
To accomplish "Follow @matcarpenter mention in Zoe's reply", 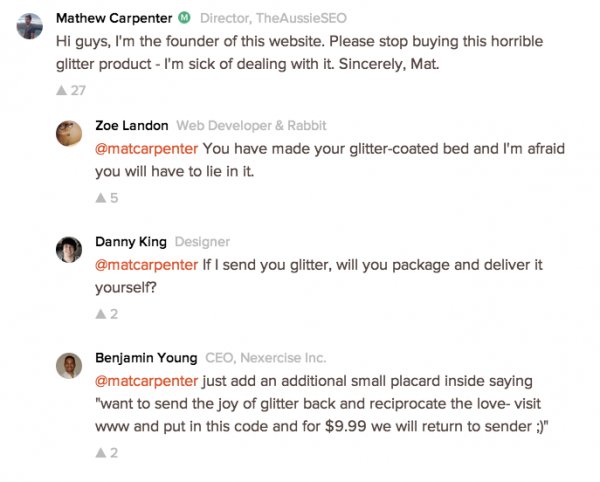I will 147,148.
